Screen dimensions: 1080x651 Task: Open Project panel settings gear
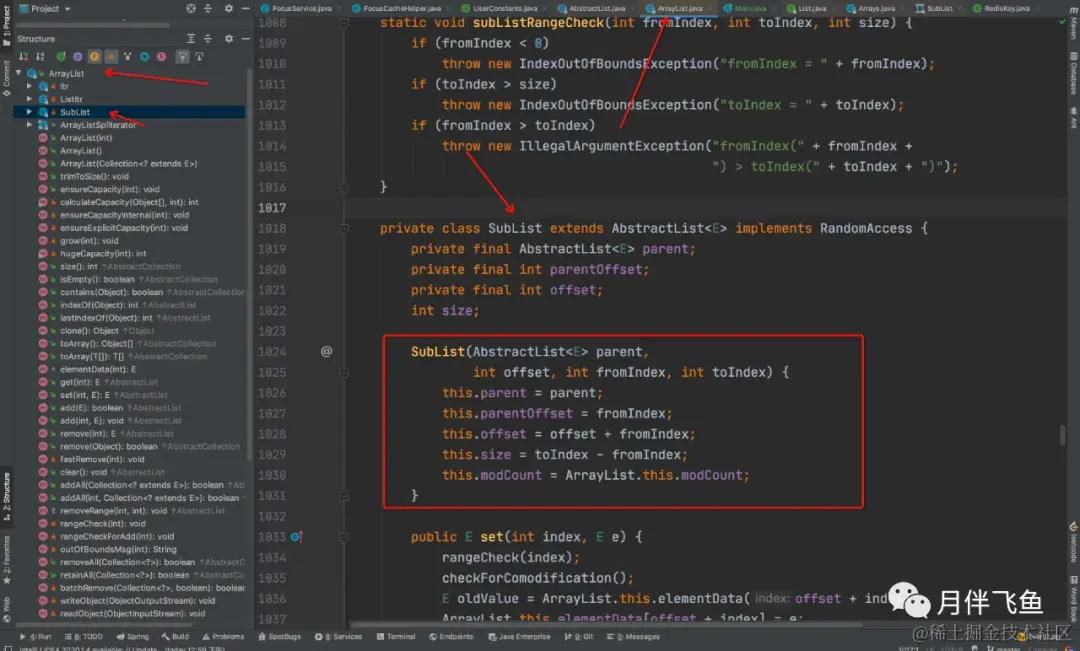click(x=229, y=8)
